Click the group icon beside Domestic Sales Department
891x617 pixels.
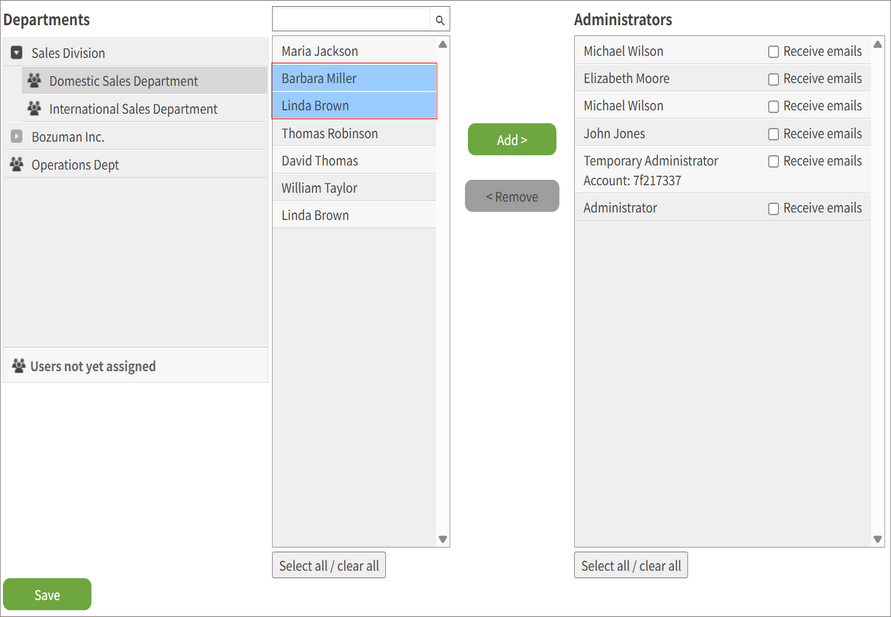tap(34, 80)
